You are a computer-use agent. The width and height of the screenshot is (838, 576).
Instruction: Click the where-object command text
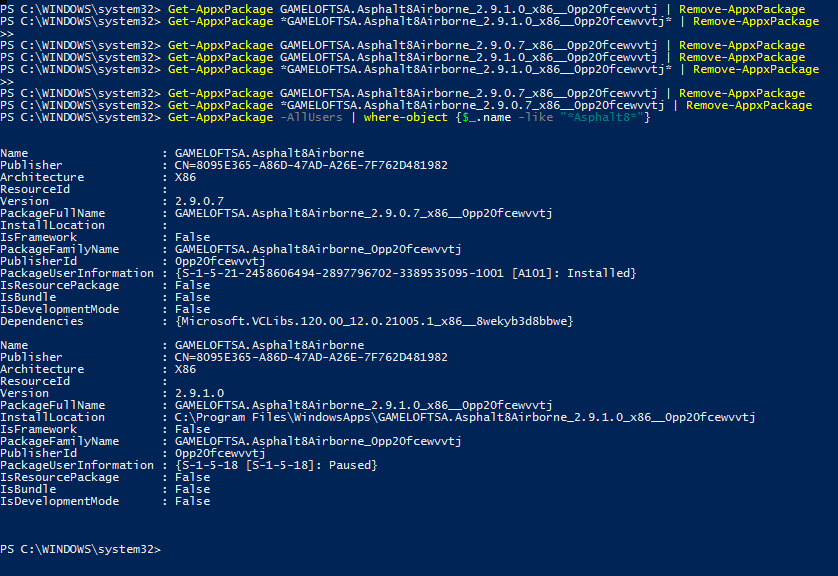[406, 118]
